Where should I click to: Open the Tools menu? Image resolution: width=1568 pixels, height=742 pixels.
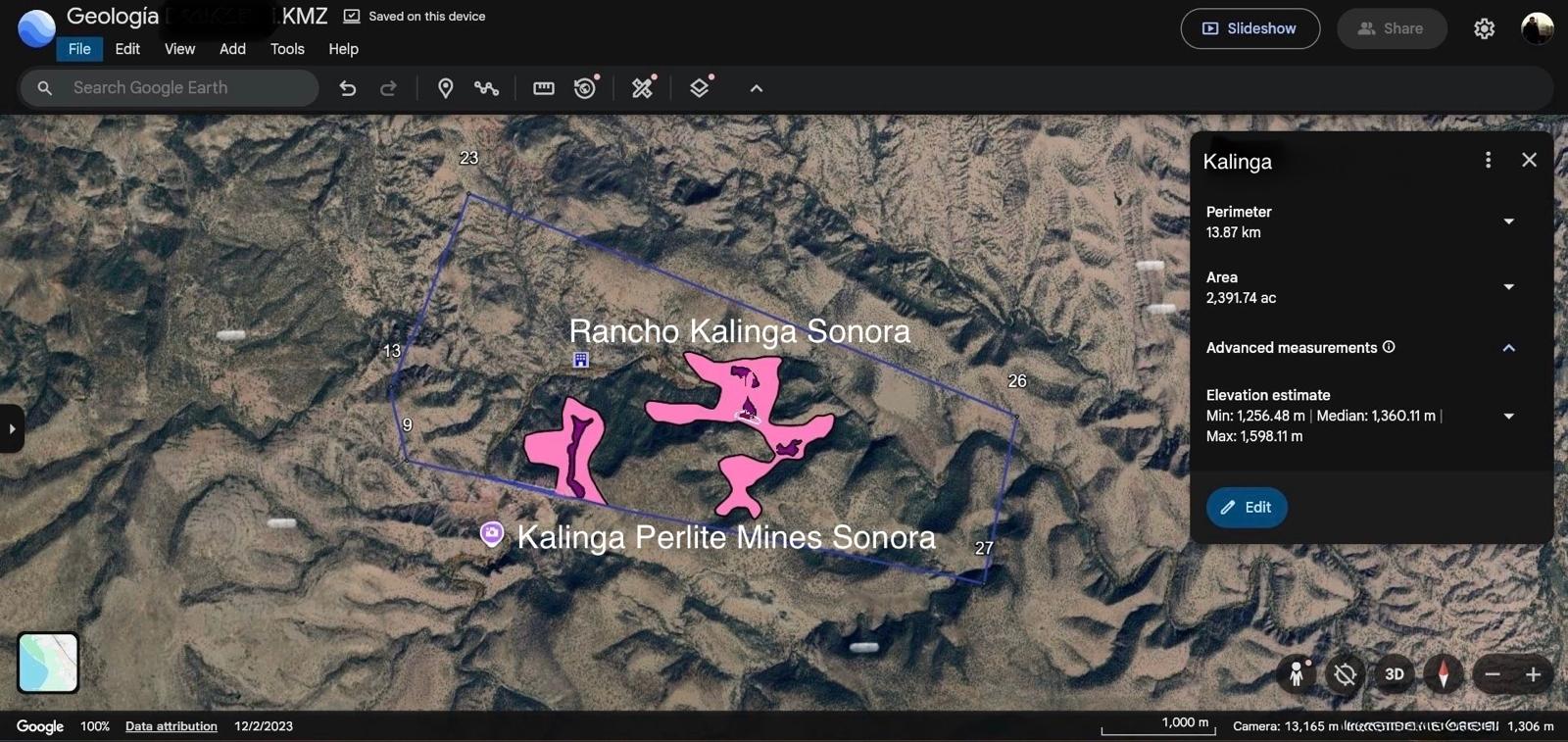coord(287,49)
